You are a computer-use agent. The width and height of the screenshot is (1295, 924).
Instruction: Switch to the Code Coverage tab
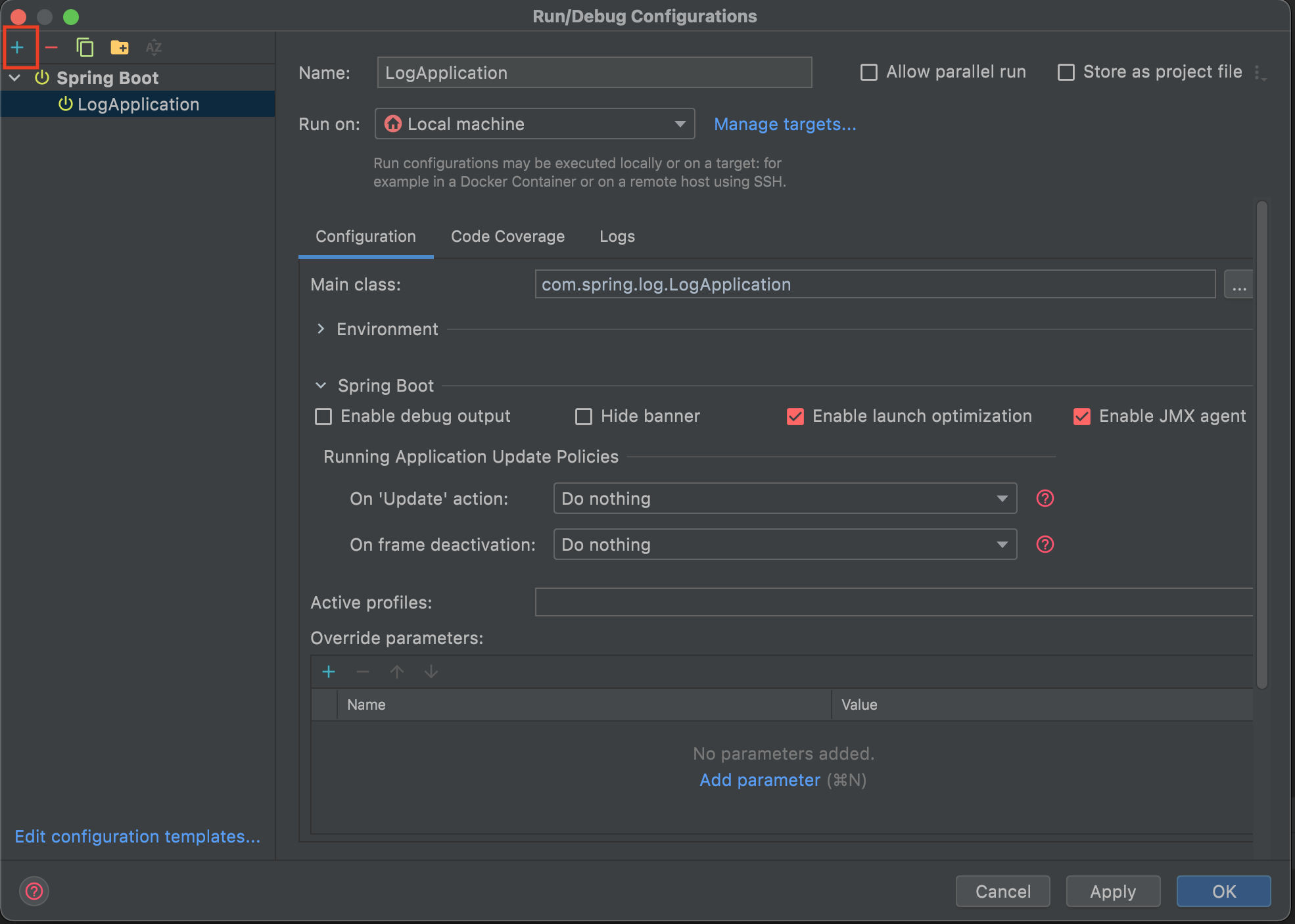click(507, 237)
